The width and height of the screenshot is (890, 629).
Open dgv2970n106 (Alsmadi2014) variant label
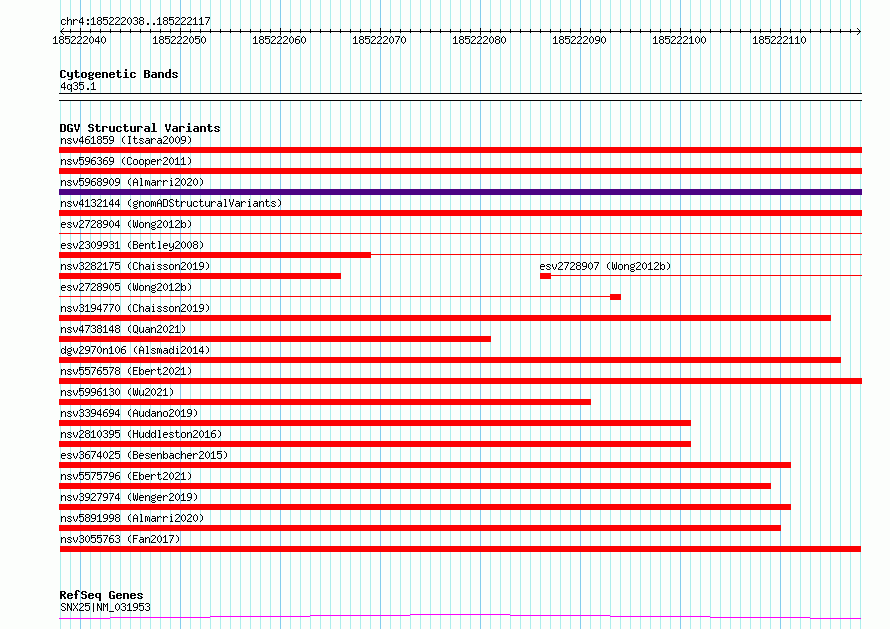point(135,350)
